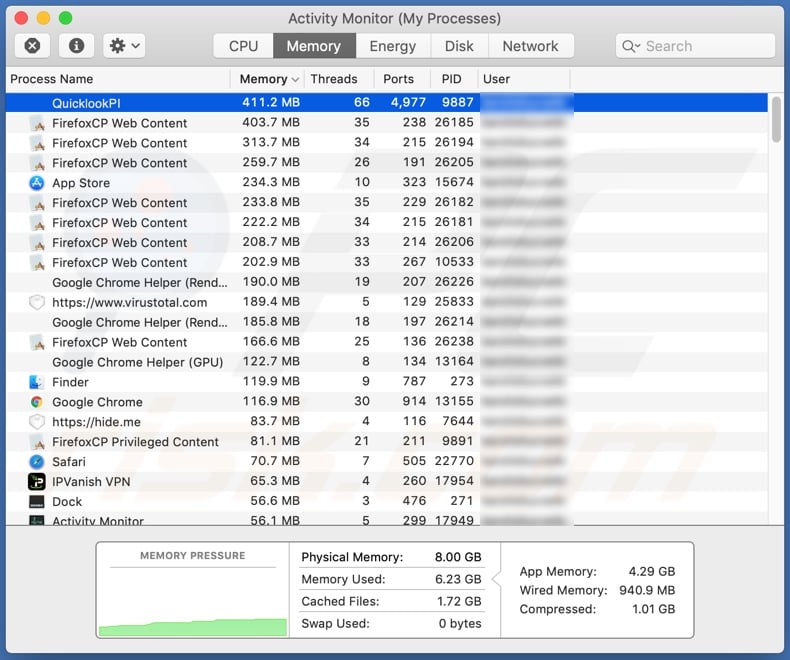Switch to the CPU tab
Screen dimensions: 790x660
click(243, 46)
